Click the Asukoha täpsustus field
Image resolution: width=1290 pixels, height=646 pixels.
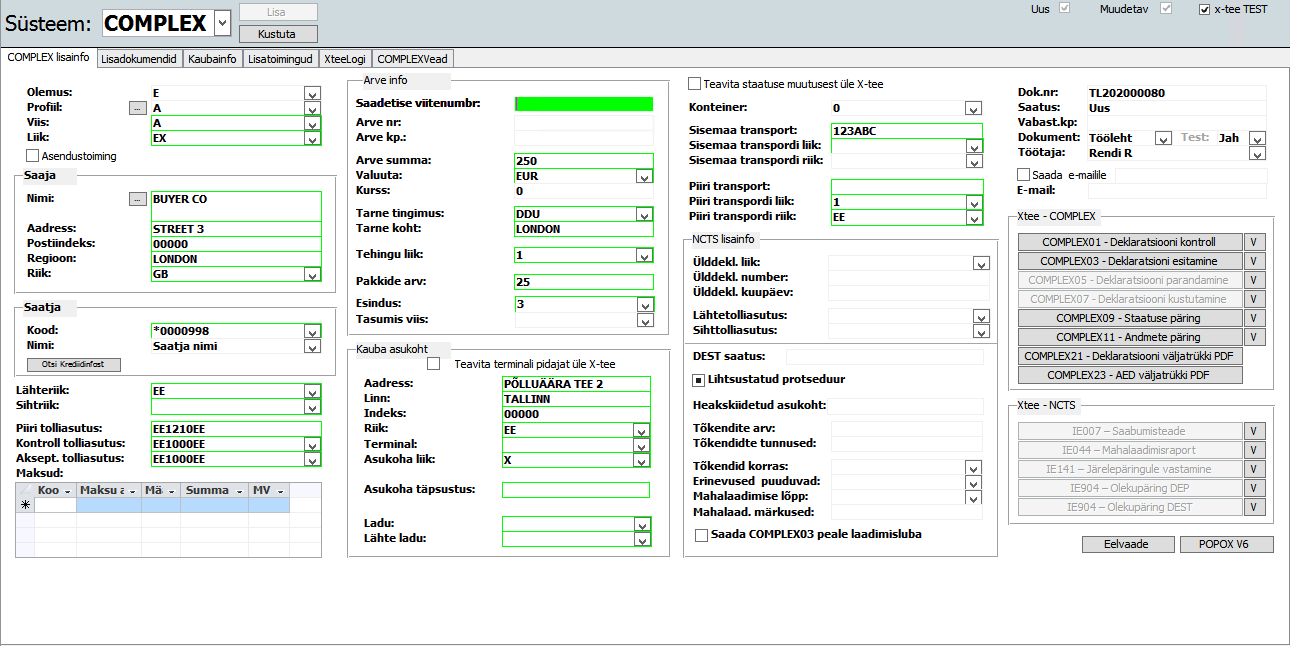point(576,490)
